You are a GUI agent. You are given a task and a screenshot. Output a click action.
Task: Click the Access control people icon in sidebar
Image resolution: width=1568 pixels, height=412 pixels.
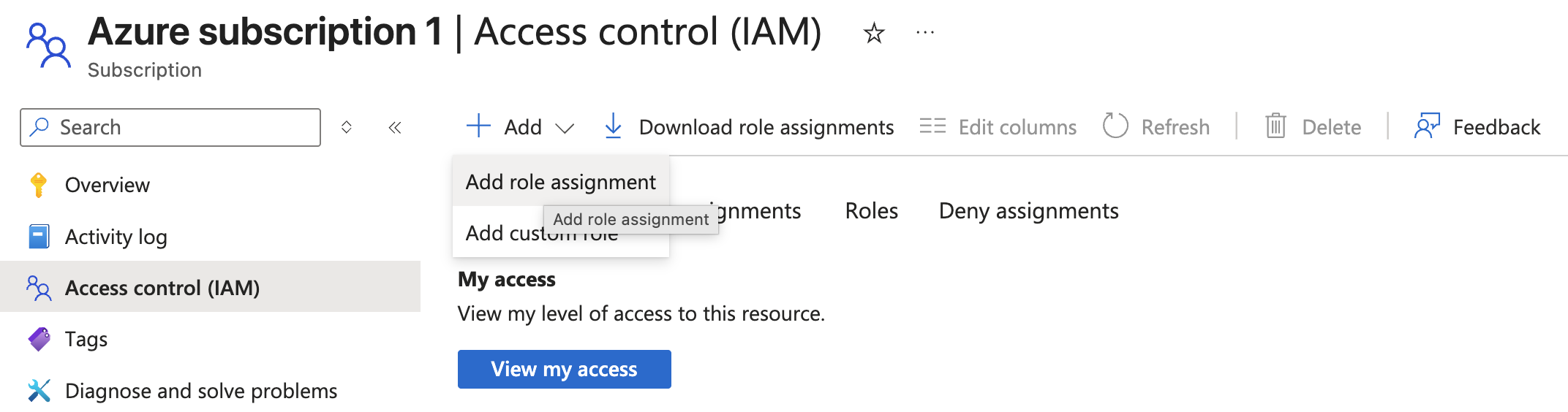click(39, 288)
